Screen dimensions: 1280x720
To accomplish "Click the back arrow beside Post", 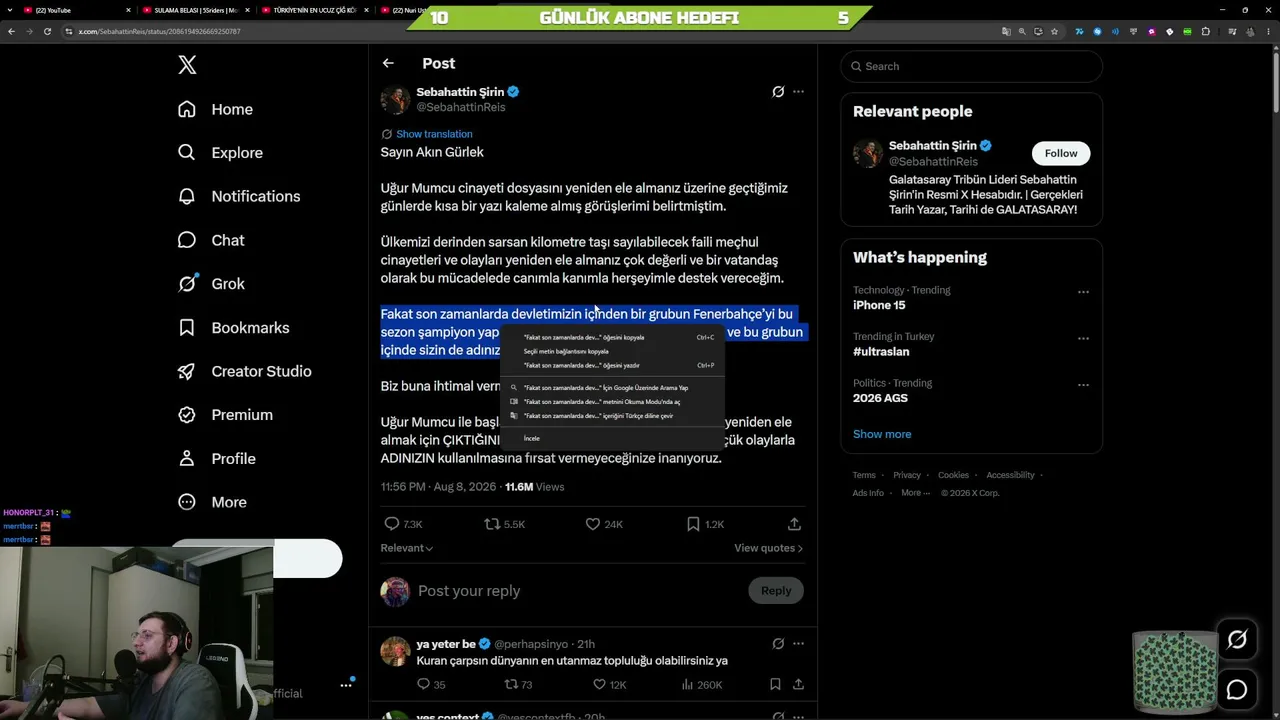I will (x=388, y=63).
